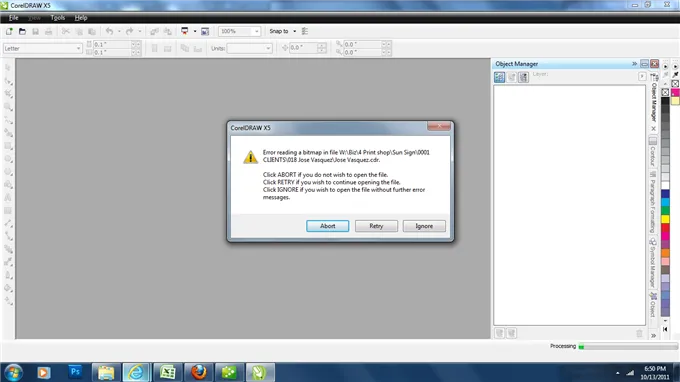Switch to the Paragraph Formatting docker tab
Image resolution: width=680 pixels, height=382 pixels.
pos(653,202)
